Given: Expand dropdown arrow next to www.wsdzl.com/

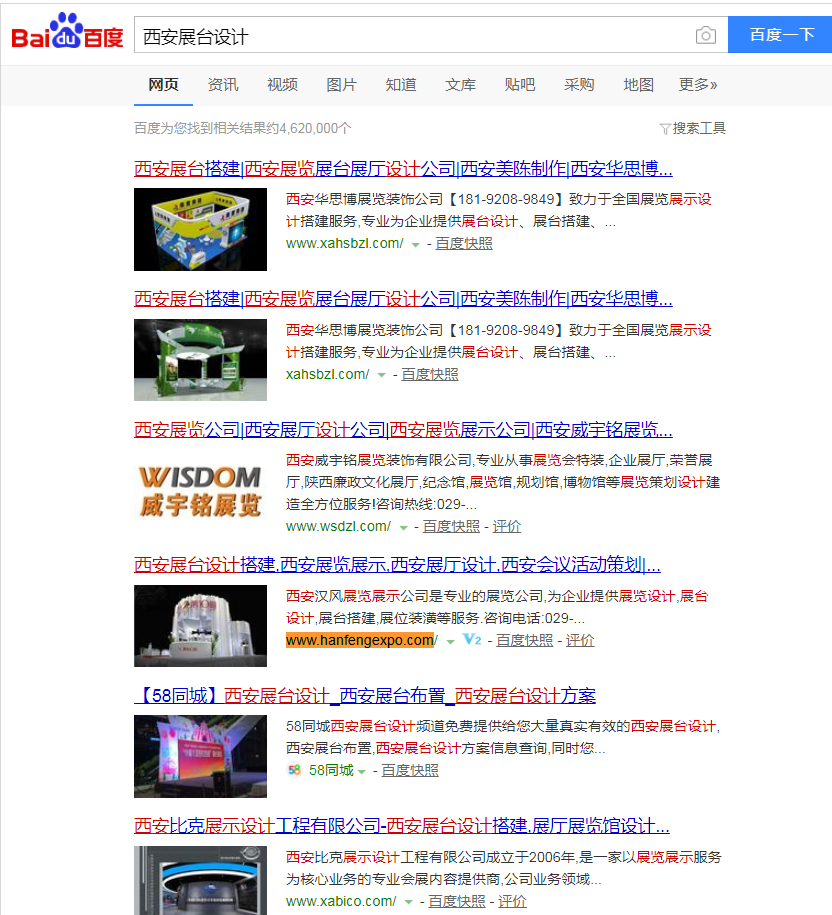Looking at the screenshot, I should pos(403,528).
